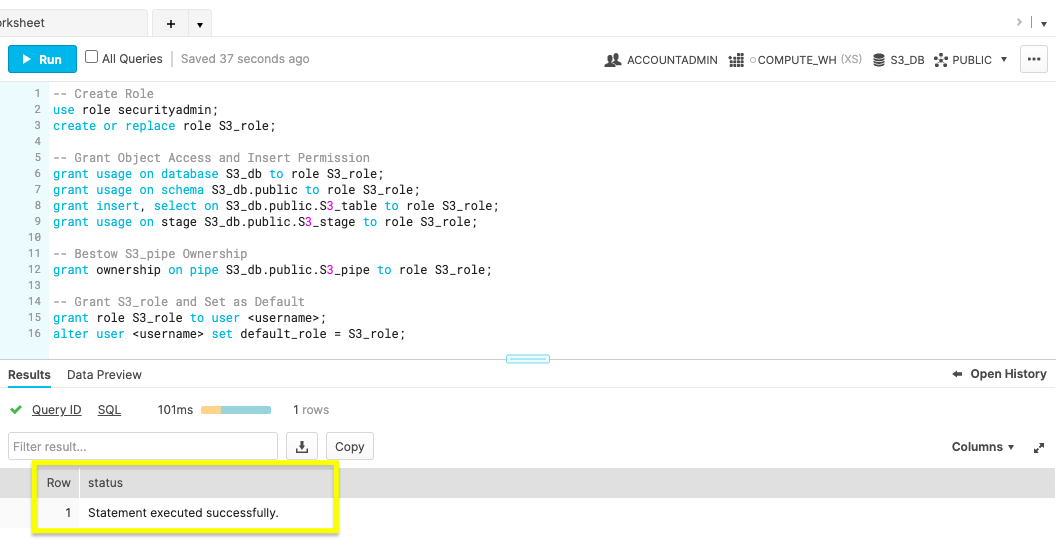This screenshot has width=1056, height=556.
Task: Open History from the results pane
Action: click(x=999, y=374)
